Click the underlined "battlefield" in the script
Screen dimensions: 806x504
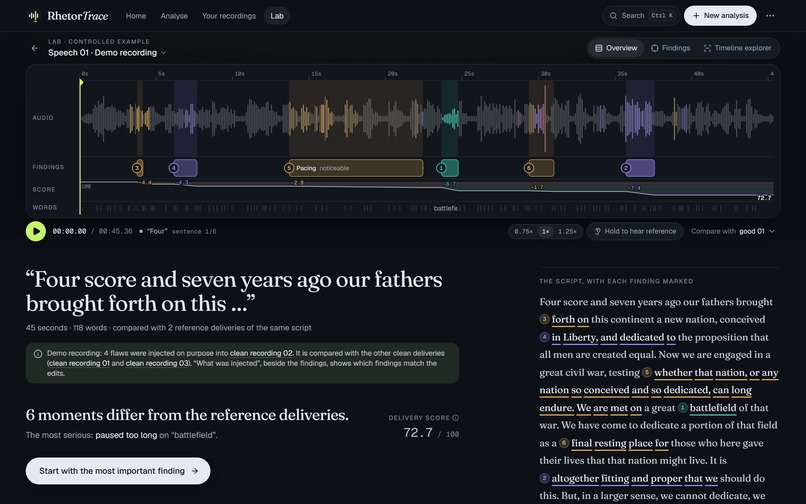coord(713,408)
